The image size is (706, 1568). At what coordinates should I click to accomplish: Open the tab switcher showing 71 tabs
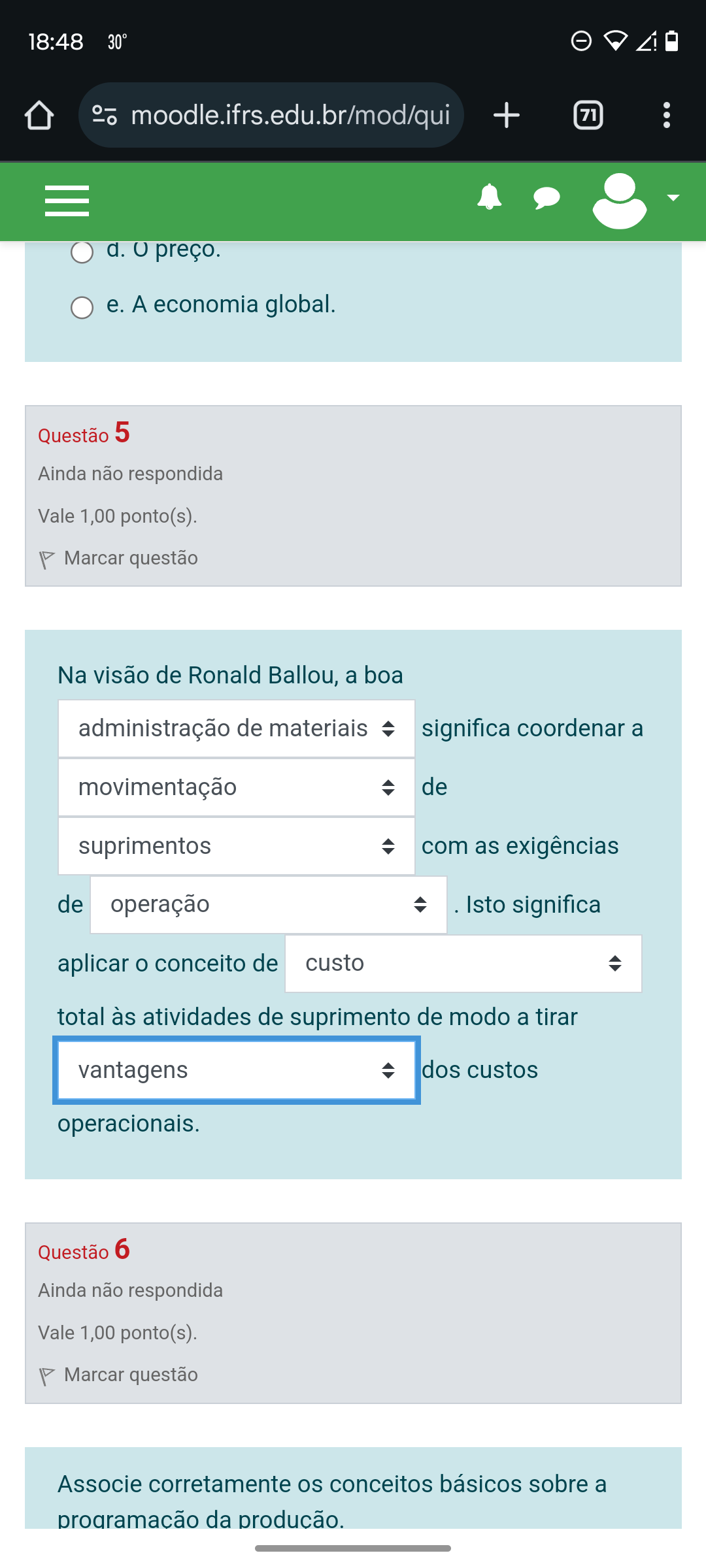(x=588, y=116)
